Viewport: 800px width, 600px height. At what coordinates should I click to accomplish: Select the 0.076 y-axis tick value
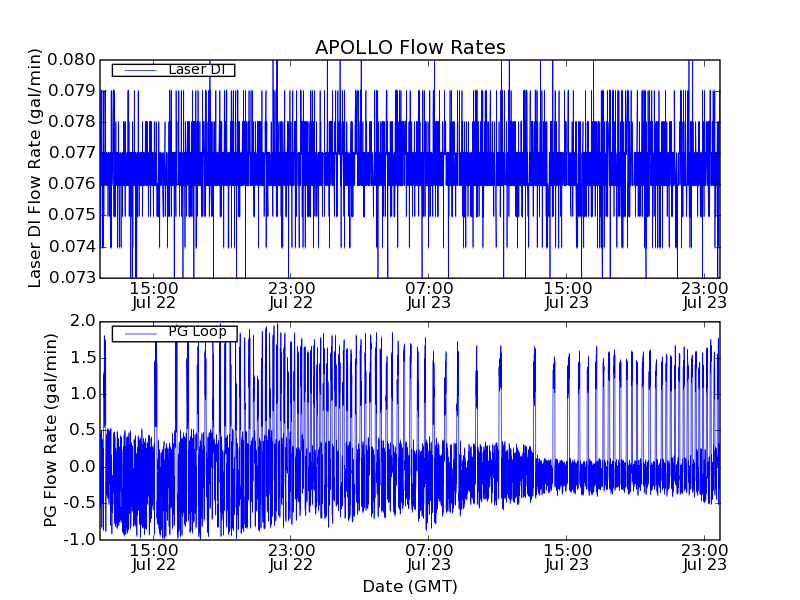71,184
